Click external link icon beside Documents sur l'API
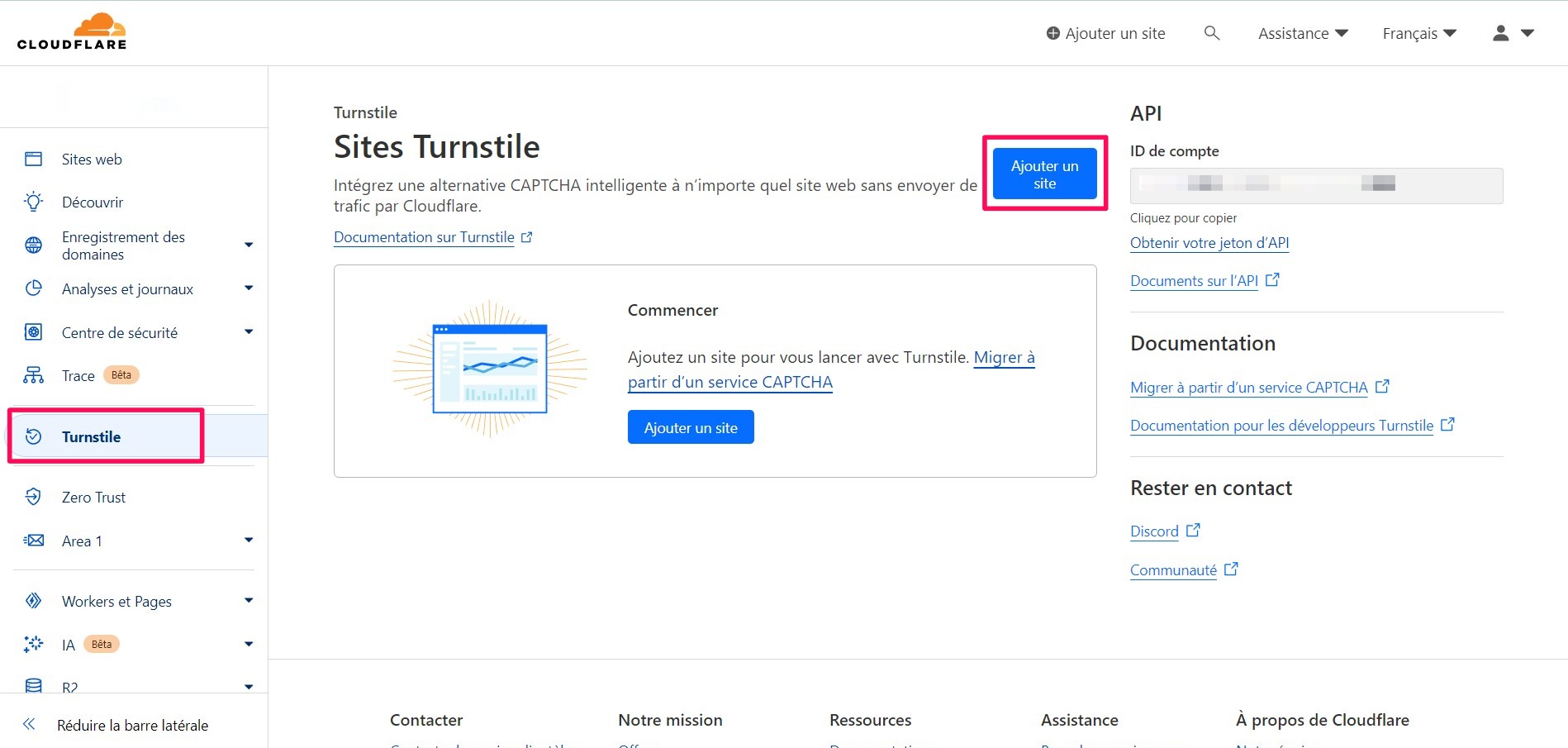The image size is (1568, 748). point(1272,279)
